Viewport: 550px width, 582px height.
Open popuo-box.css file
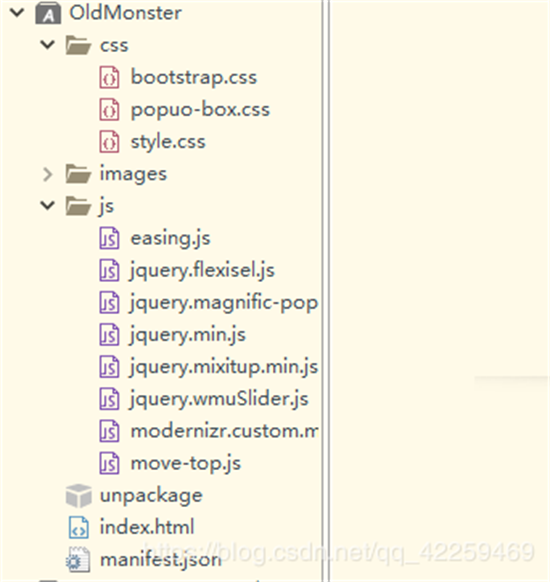point(200,110)
